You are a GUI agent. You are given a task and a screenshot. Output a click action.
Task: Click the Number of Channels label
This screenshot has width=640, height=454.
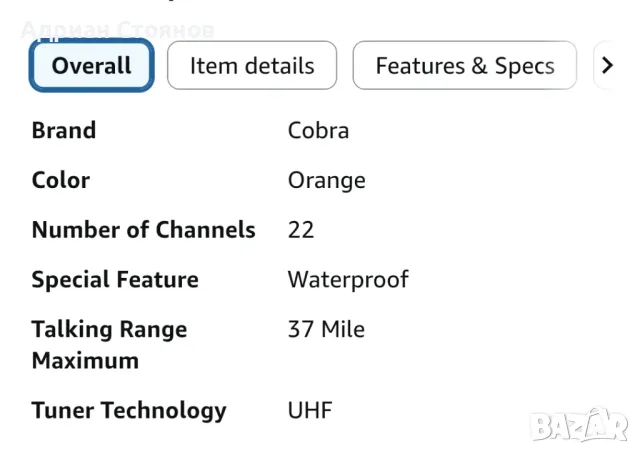[x=143, y=230]
